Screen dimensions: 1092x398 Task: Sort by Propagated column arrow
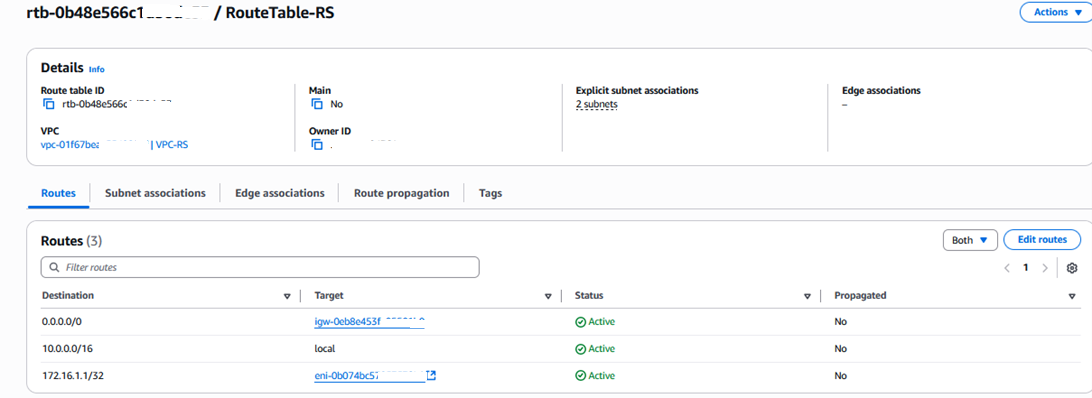1072,296
